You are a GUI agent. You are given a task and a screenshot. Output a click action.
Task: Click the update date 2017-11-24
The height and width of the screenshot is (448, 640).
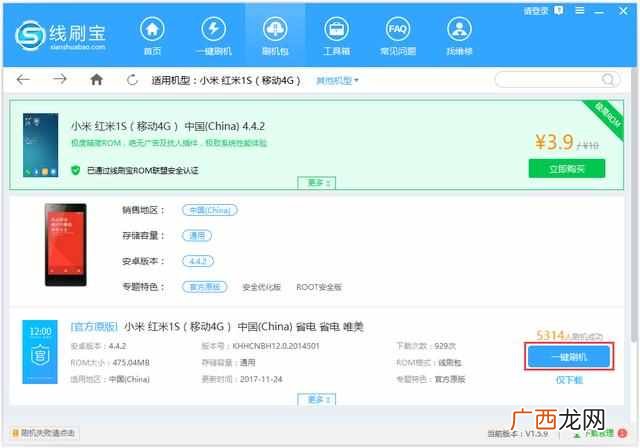261,379
